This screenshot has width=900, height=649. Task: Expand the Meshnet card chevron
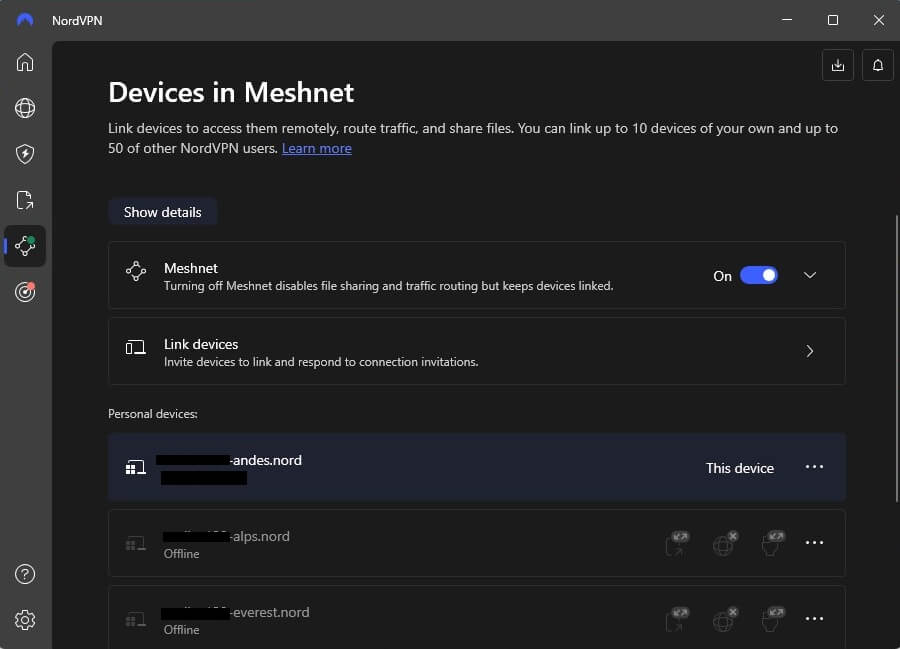point(810,275)
